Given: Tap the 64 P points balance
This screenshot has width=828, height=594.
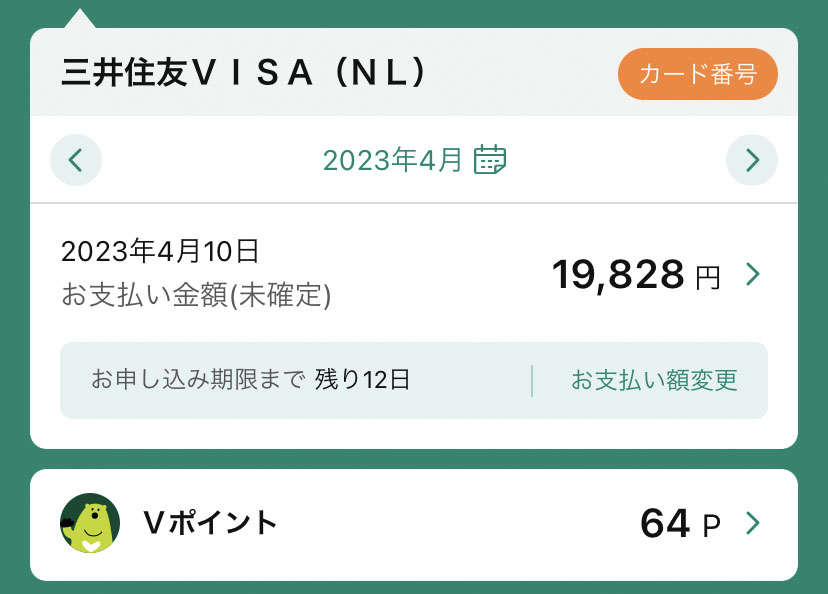Looking at the screenshot, I should [x=665, y=523].
